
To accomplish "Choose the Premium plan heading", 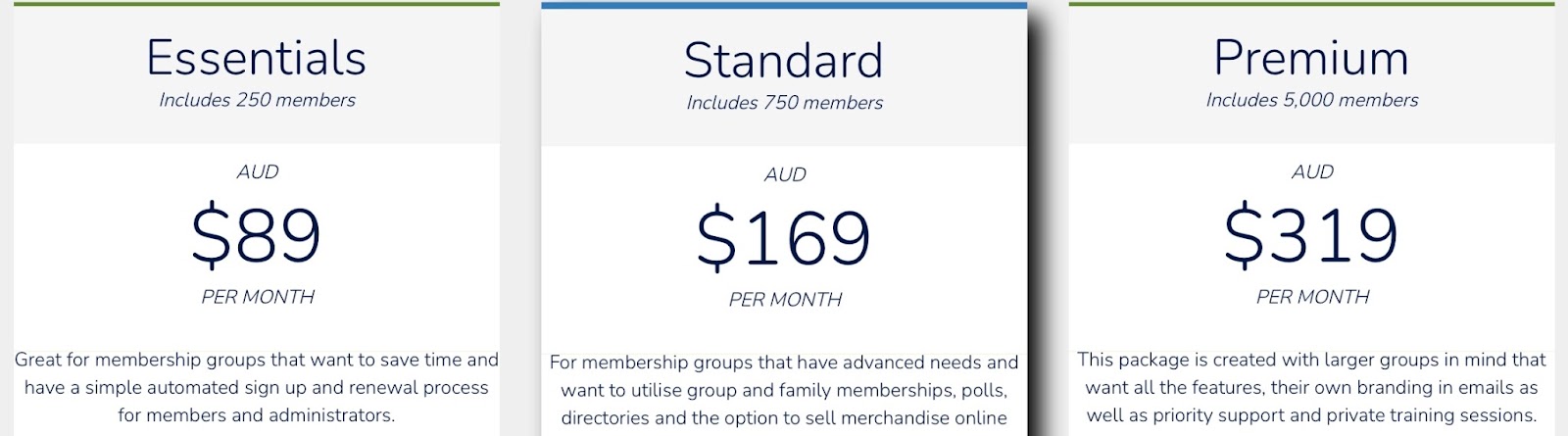I will tap(1311, 58).
